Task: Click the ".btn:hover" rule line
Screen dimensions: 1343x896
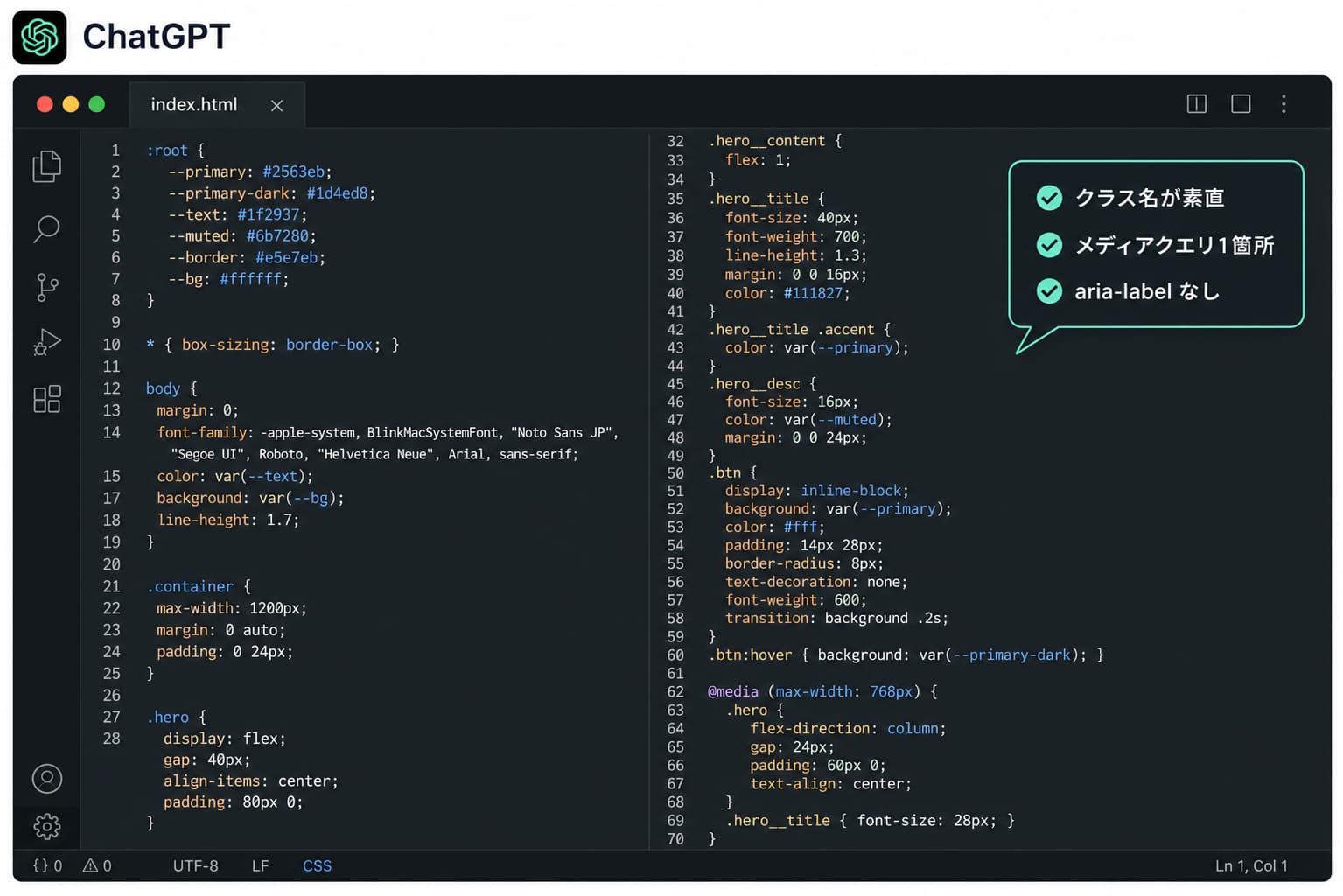Action: click(906, 654)
